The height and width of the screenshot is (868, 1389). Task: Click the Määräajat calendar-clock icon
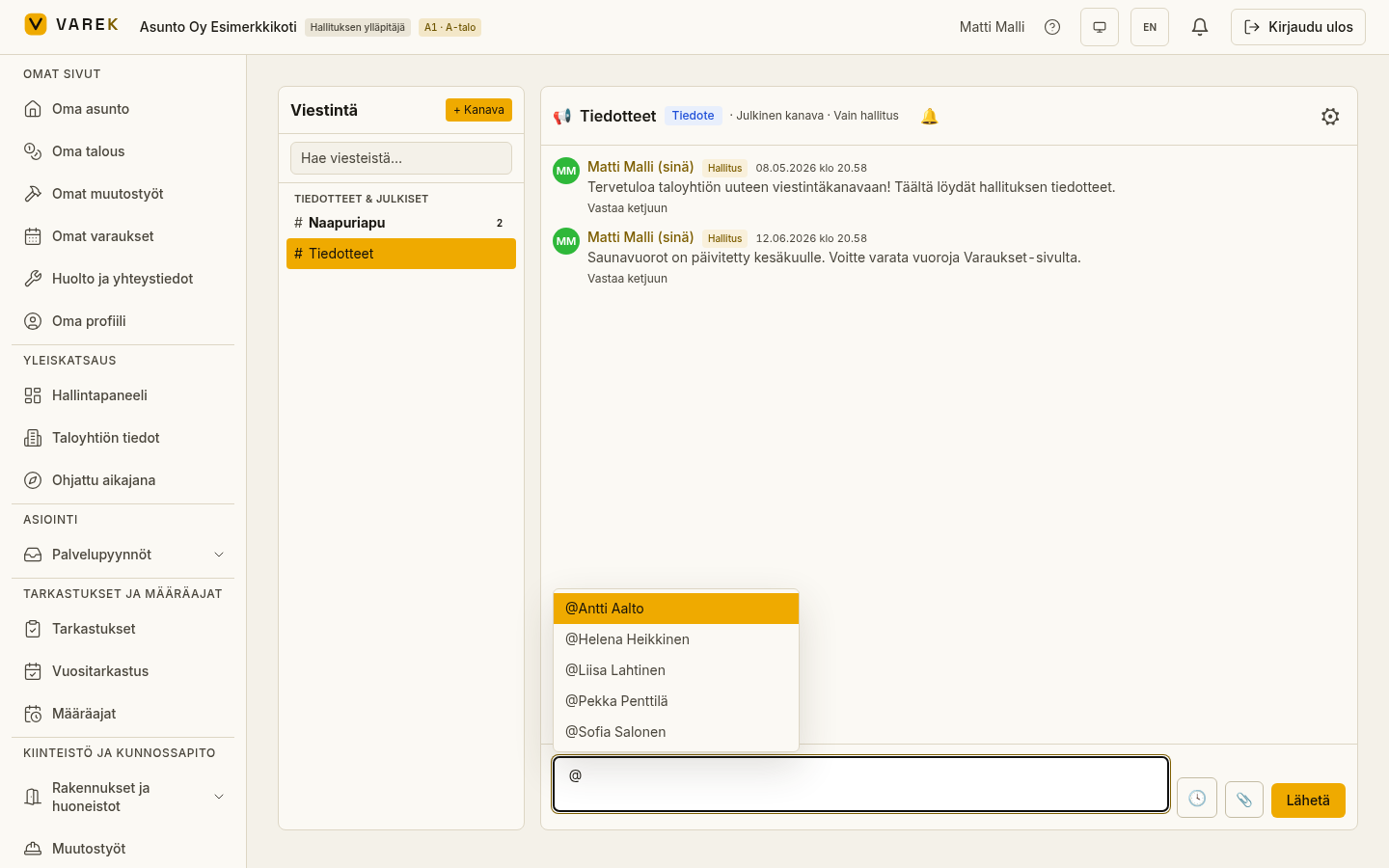pos(33,714)
